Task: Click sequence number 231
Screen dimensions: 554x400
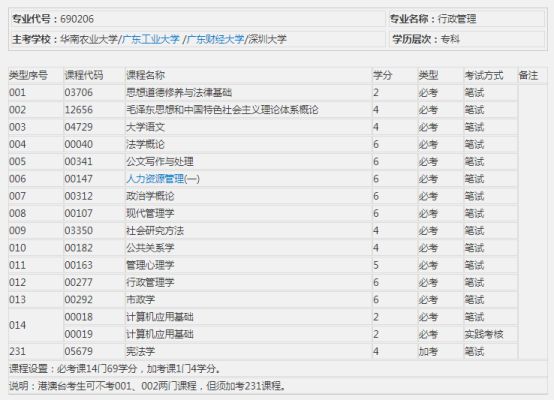Action: click(17, 352)
